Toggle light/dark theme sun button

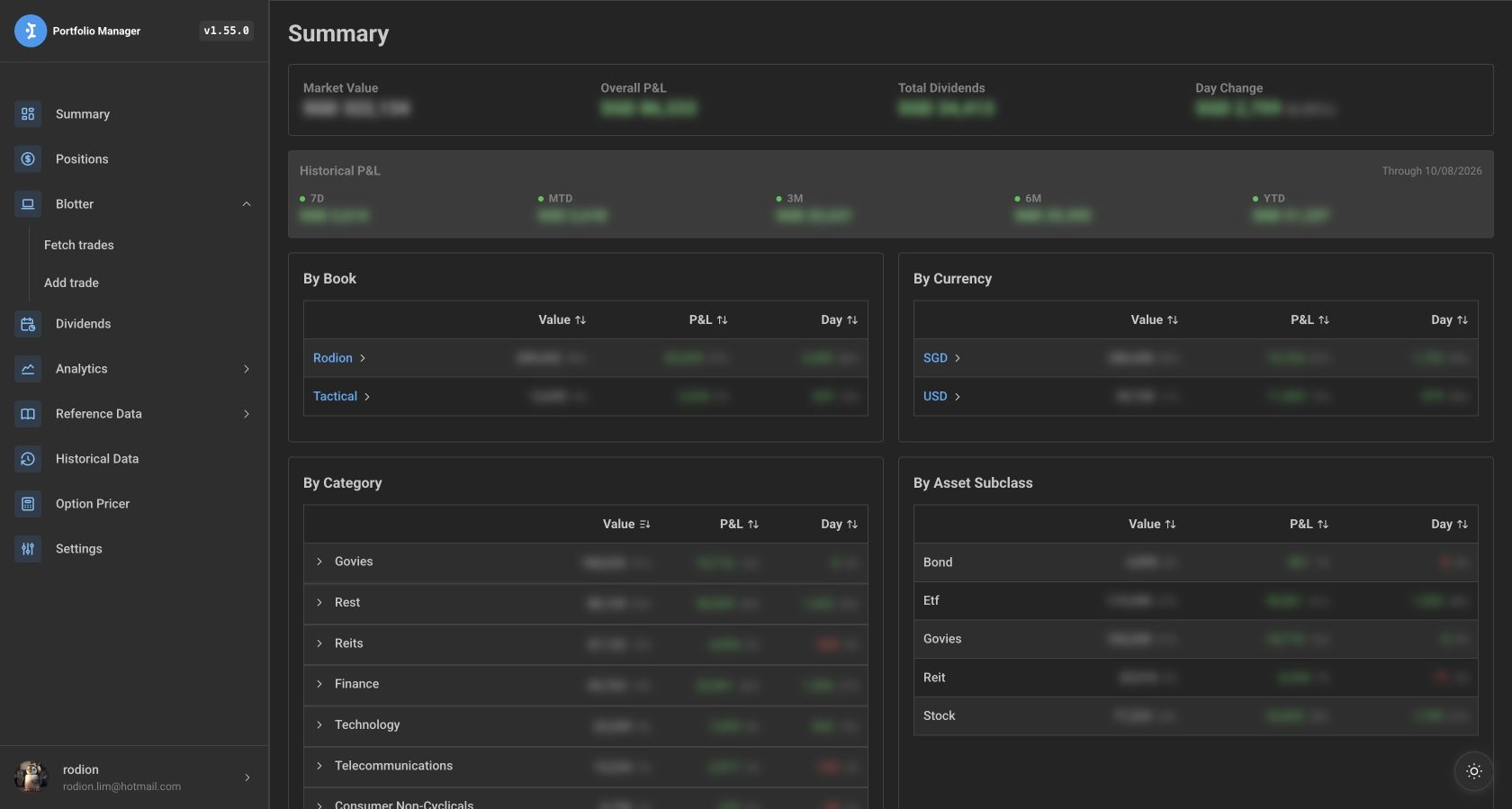click(x=1473, y=771)
